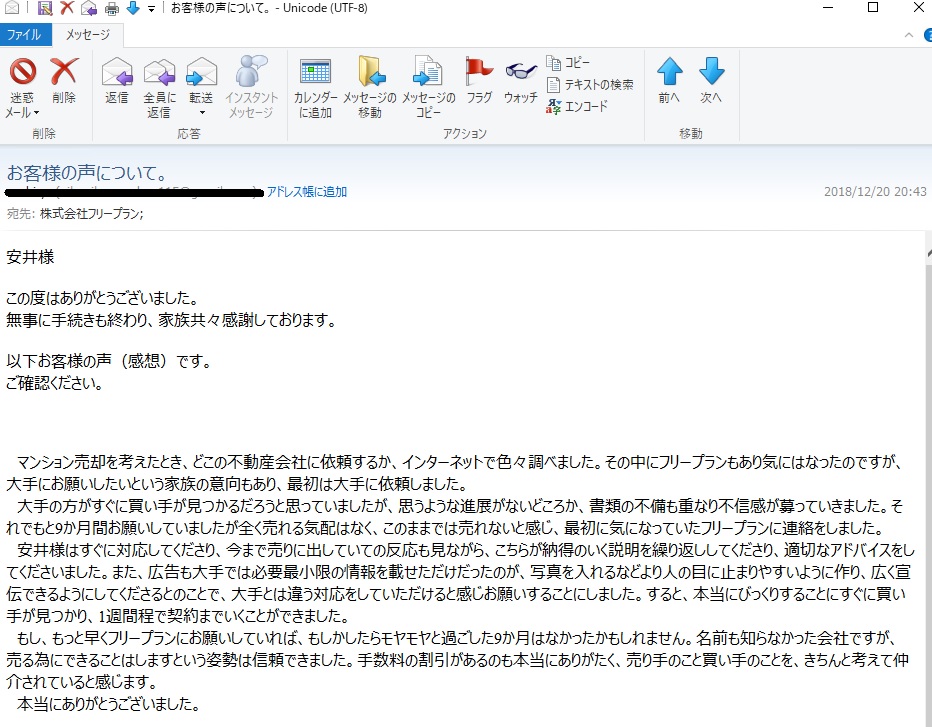Flag the message with フラグ

pos(479,81)
